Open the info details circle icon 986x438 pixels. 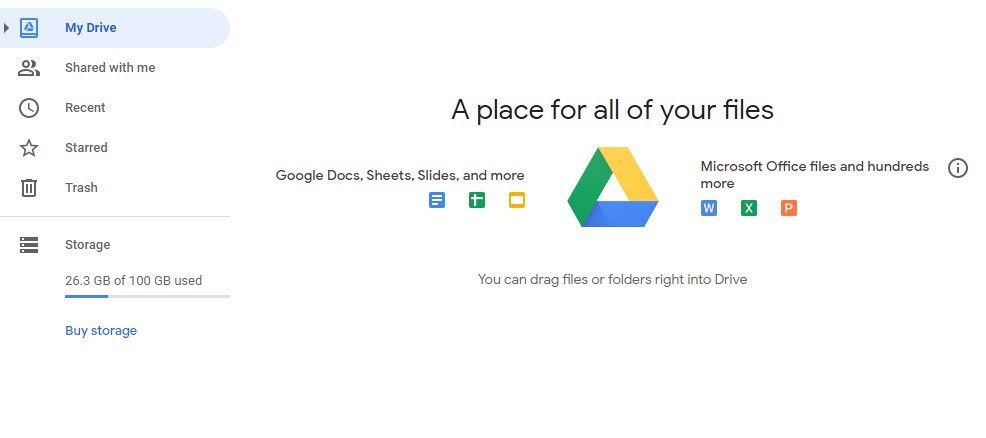[x=958, y=168]
